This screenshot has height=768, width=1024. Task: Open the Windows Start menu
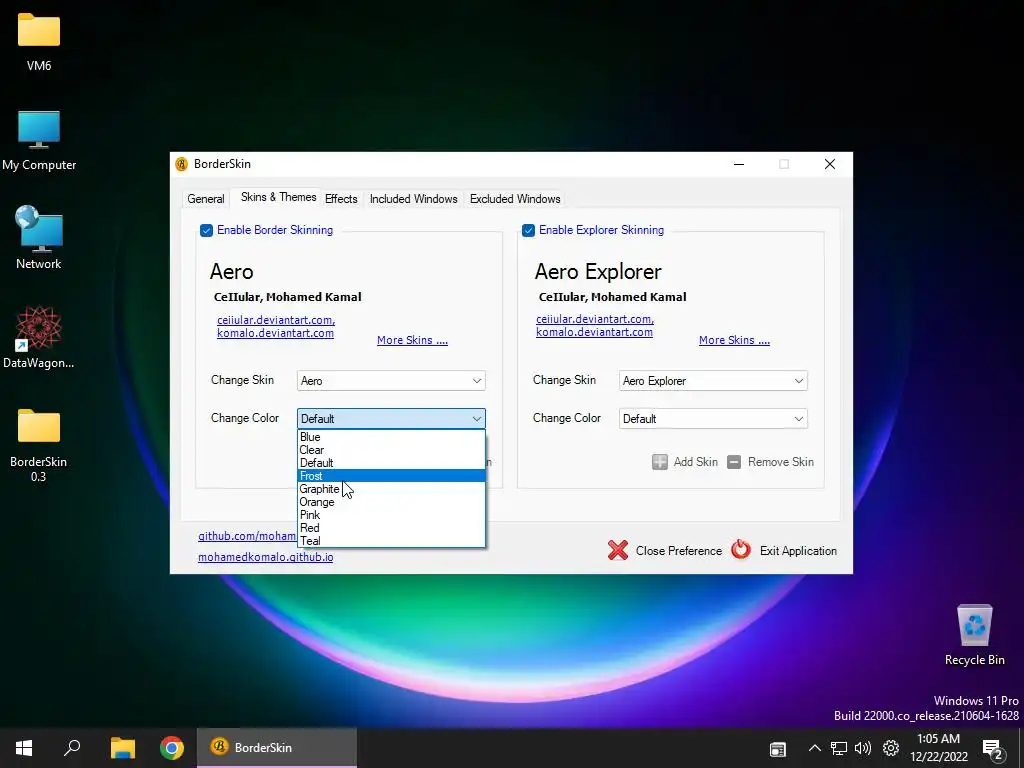[24, 748]
